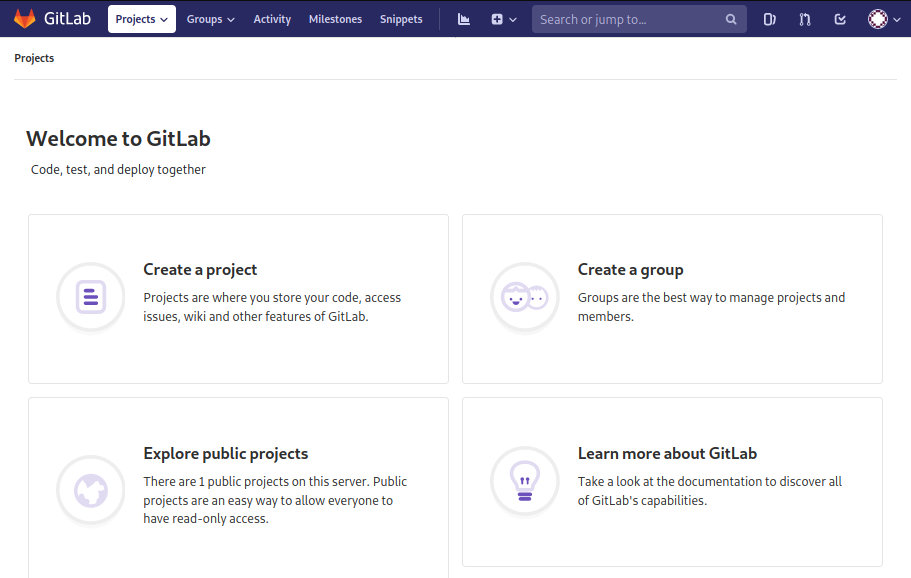The image size is (911, 578).
Task: Click 'Take a look at the documentation' text
Action: point(709,490)
